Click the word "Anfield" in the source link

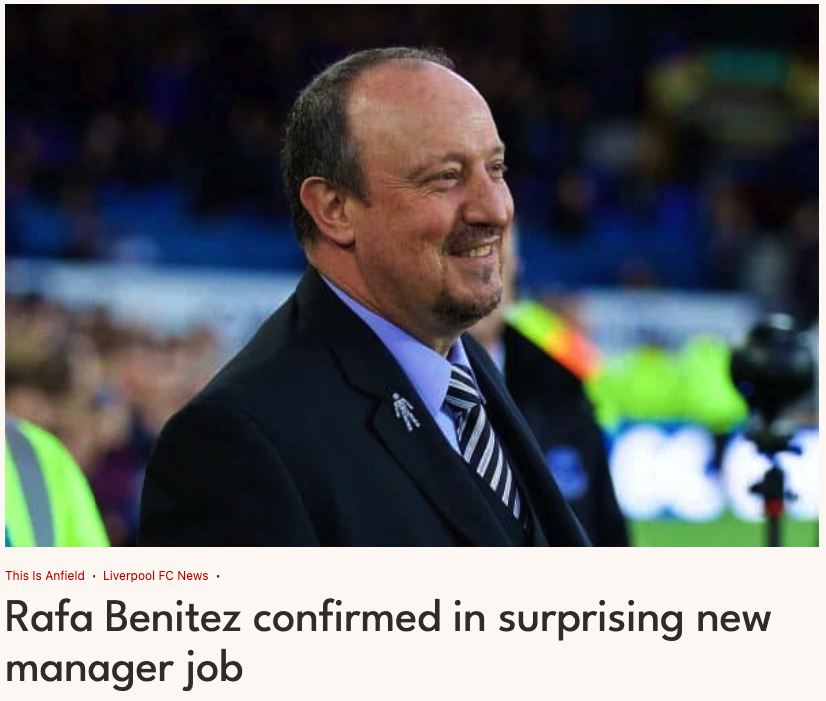63,576
